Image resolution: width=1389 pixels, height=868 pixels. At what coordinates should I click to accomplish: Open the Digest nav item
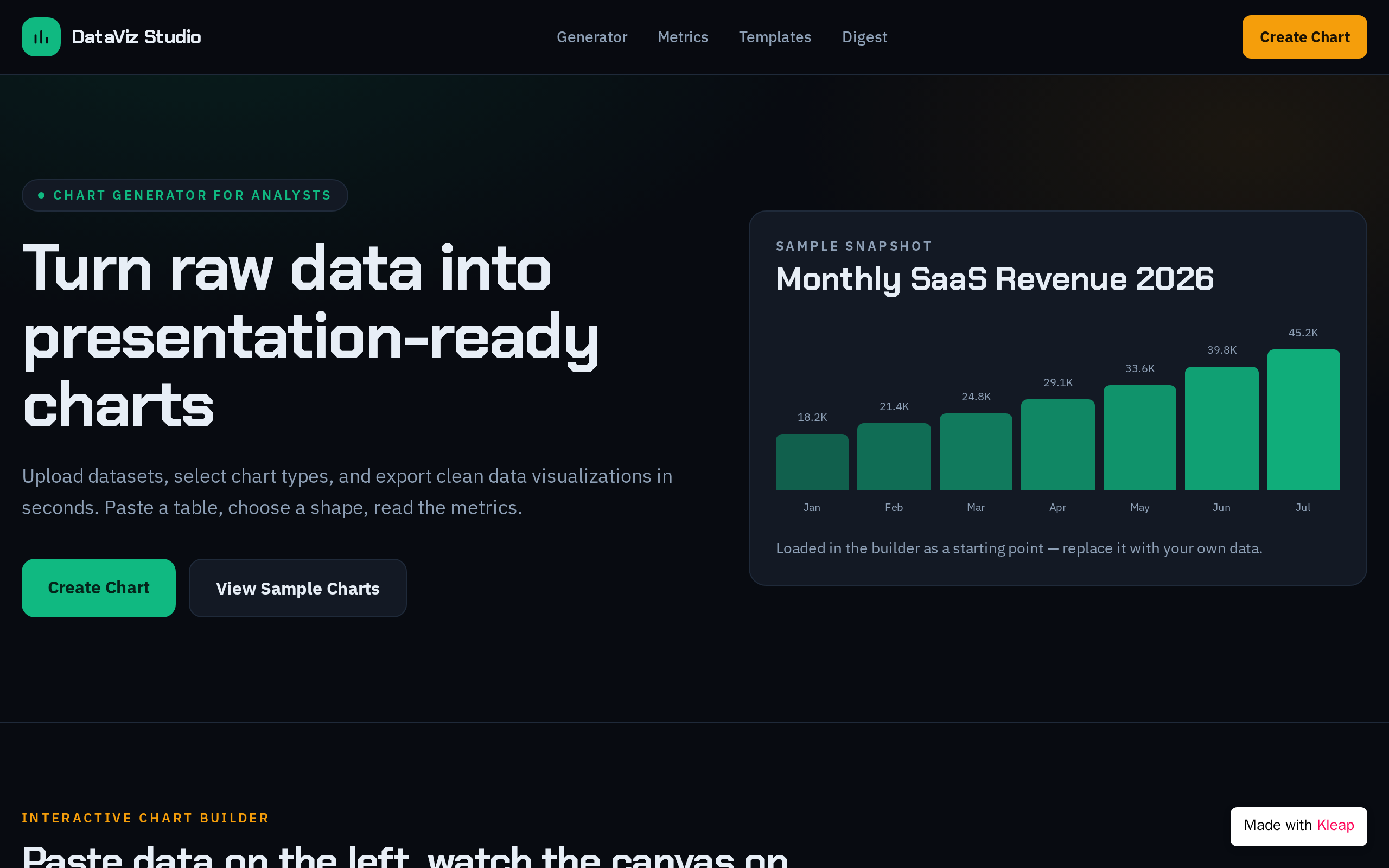point(864,37)
